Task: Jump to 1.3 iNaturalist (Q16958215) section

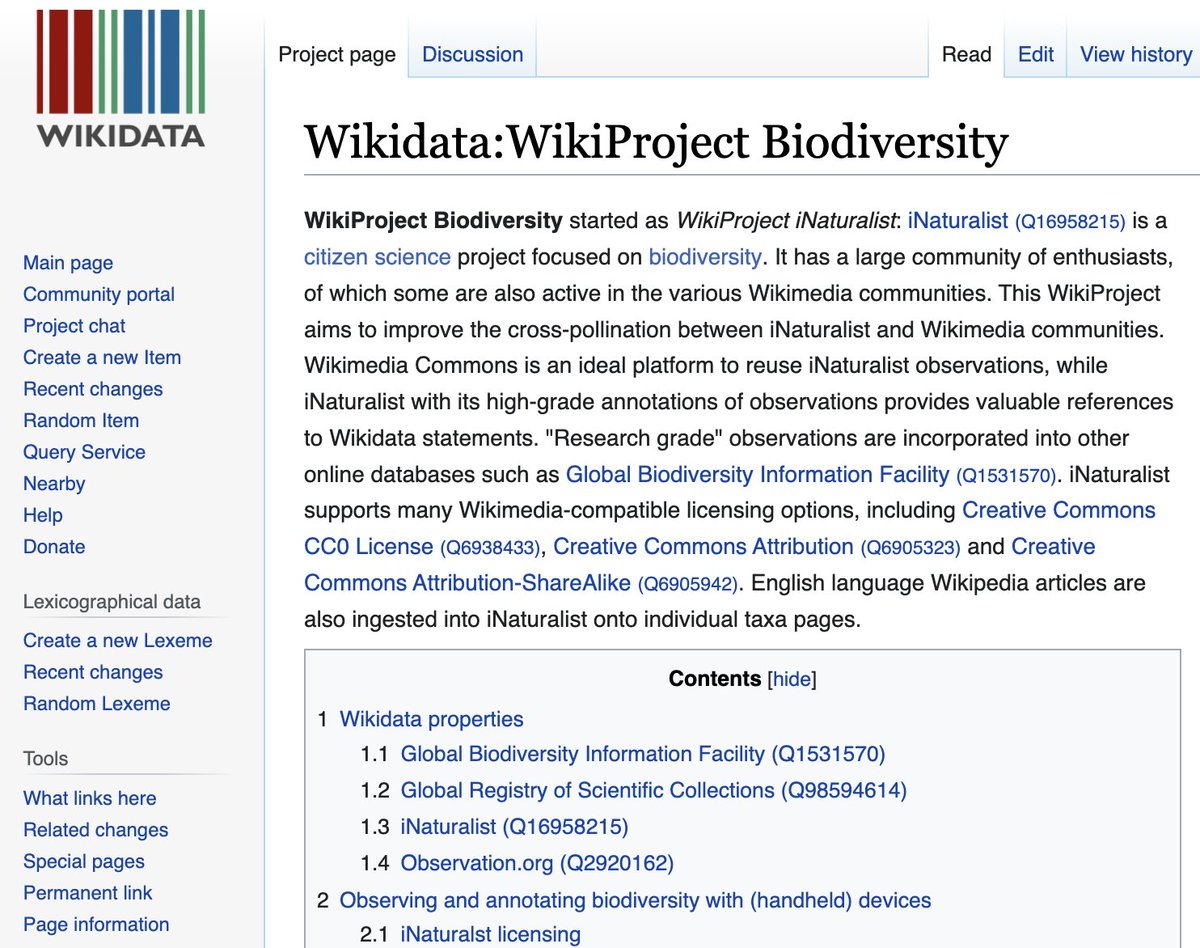Action: 514,826
